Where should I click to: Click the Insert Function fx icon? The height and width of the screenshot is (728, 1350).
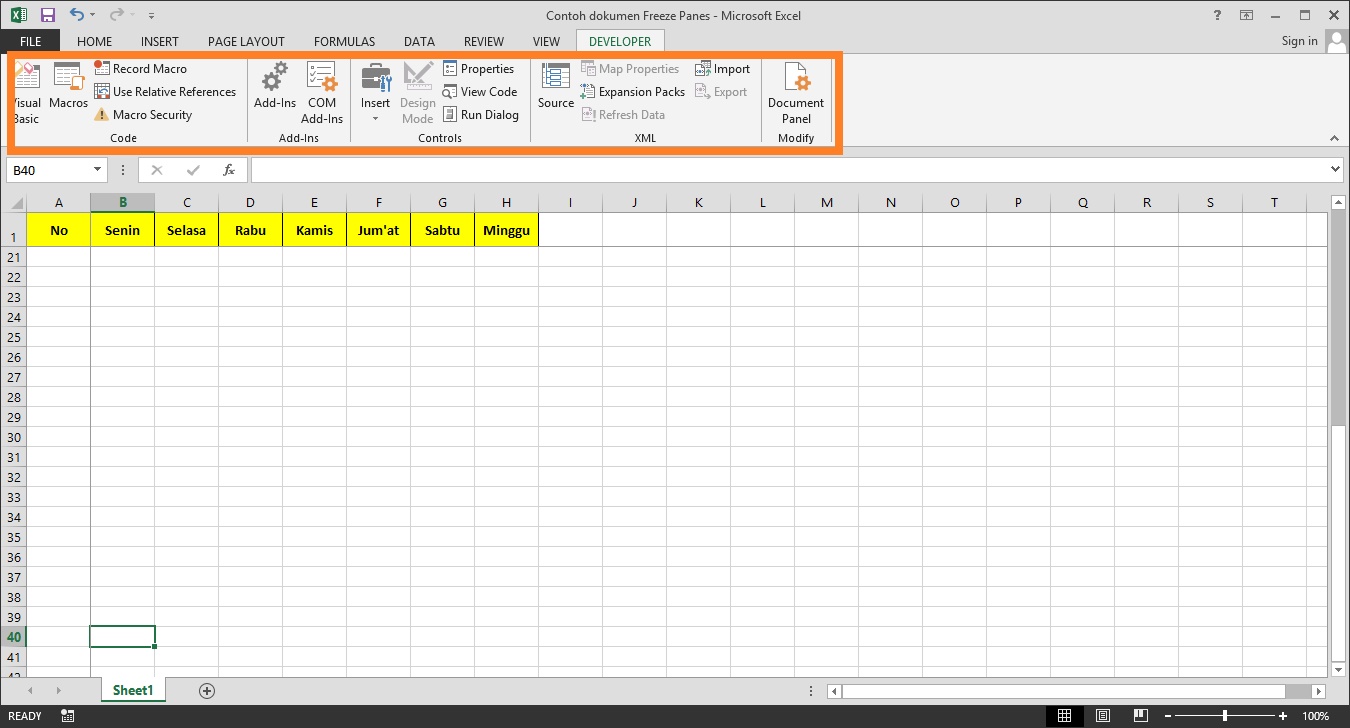pyautogui.click(x=229, y=170)
